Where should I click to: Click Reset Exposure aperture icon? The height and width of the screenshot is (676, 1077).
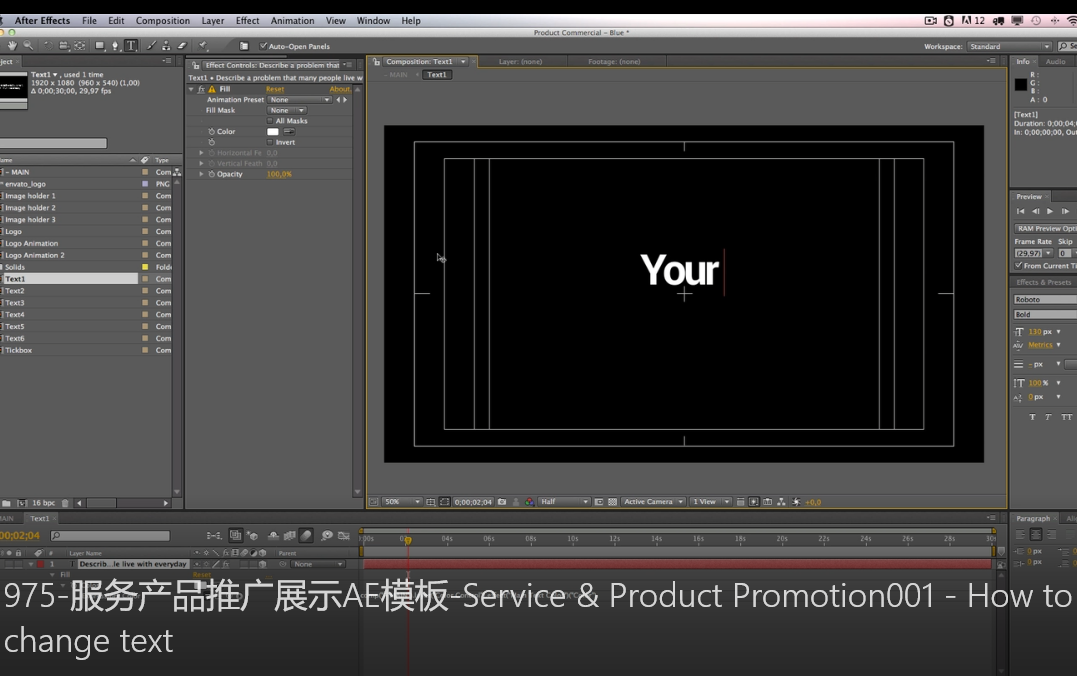tap(796, 502)
